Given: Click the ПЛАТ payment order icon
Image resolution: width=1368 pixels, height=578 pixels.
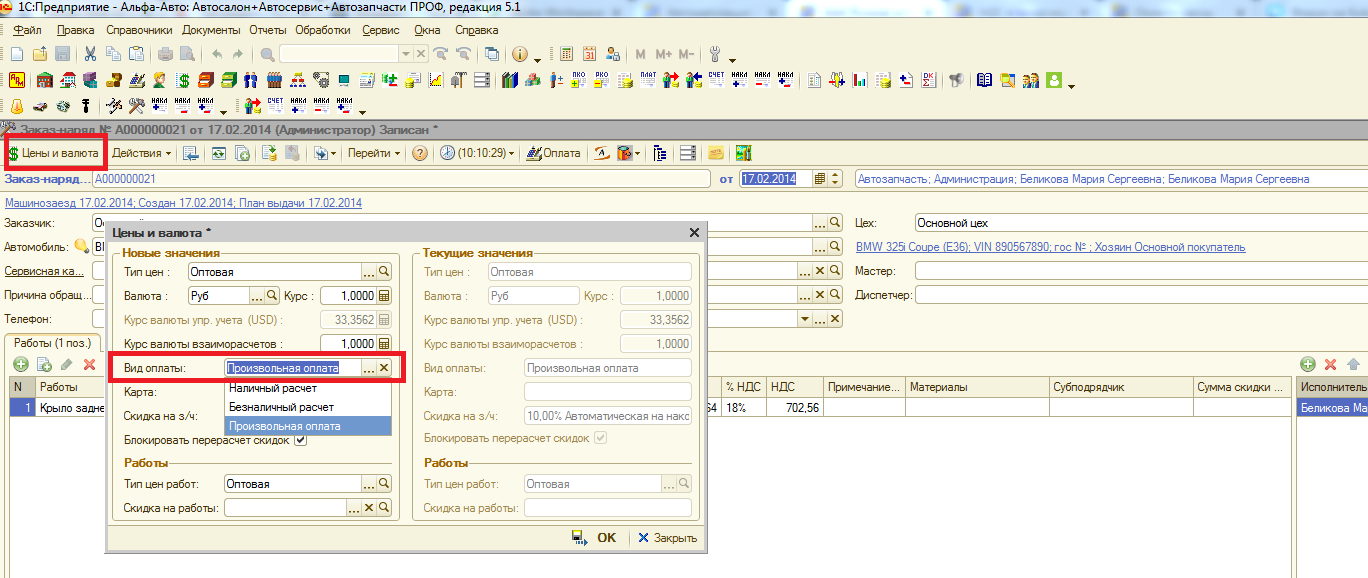Looking at the screenshot, I should pyautogui.click(x=648, y=80).
